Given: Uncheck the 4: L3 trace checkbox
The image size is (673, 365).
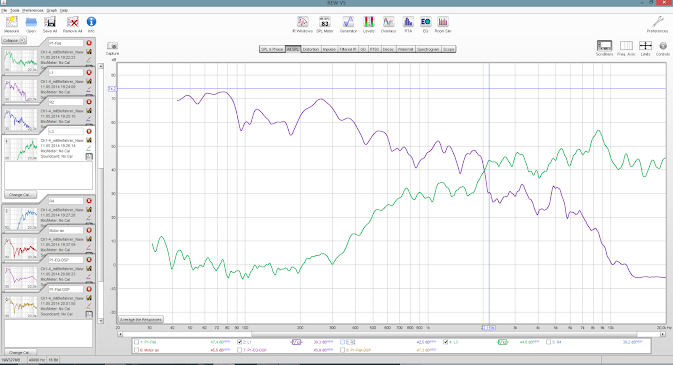Looking at the screenshot, I should click(x=446, y=342).
